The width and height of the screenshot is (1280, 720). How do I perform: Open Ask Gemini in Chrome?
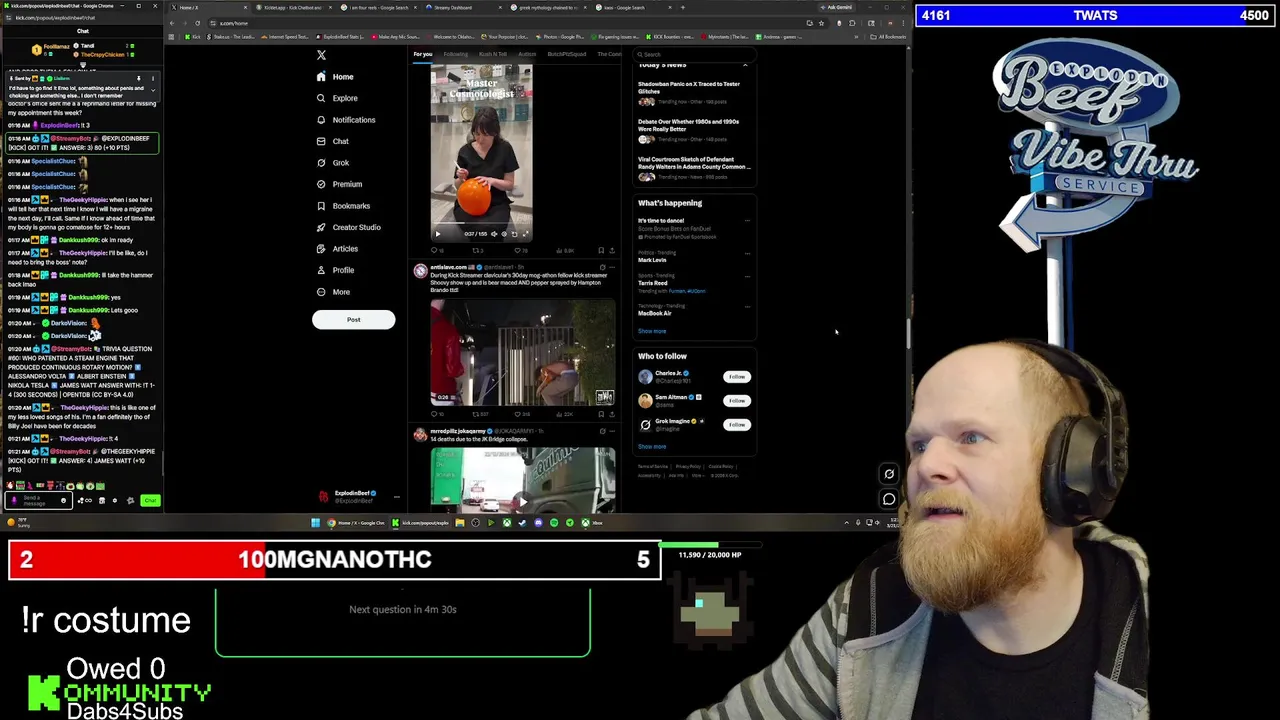point(836,7)
